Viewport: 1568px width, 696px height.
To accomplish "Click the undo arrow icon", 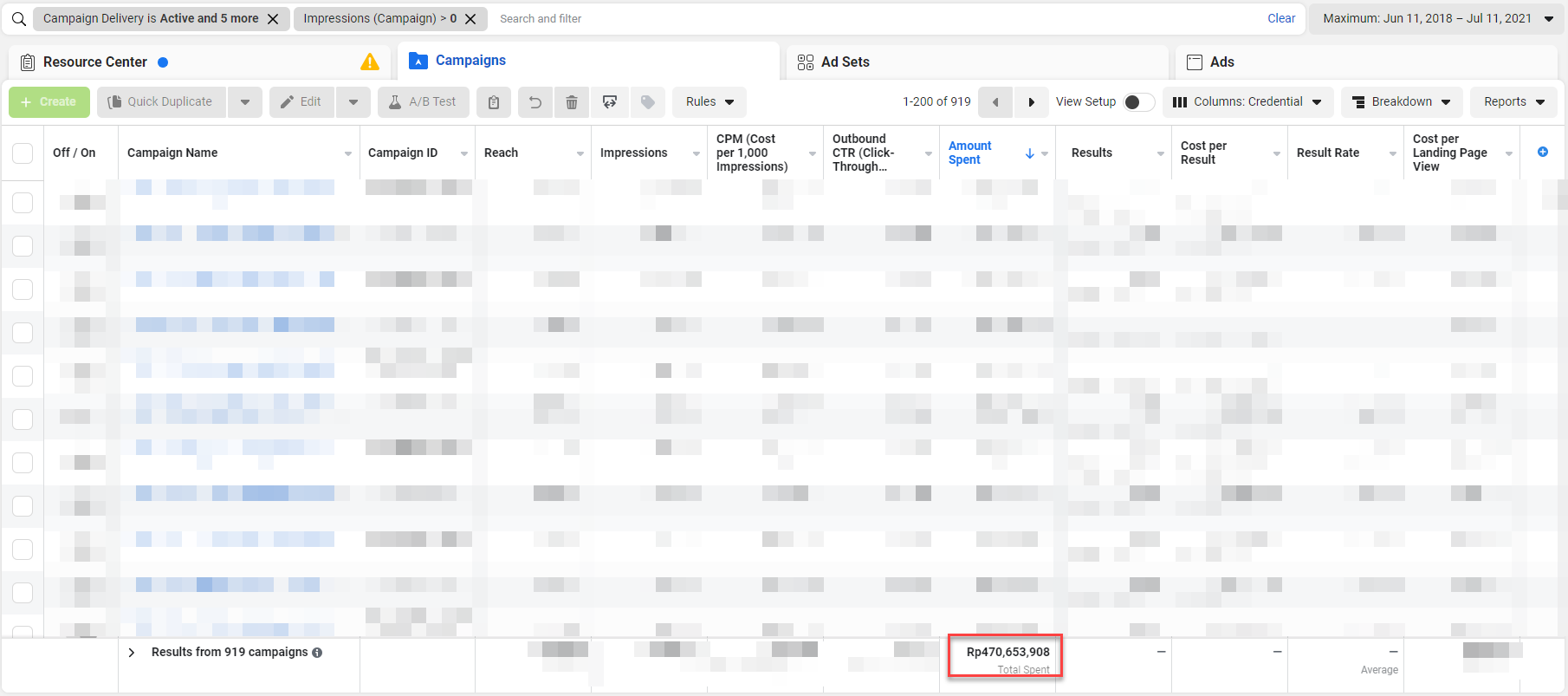I will coord(535,102).
